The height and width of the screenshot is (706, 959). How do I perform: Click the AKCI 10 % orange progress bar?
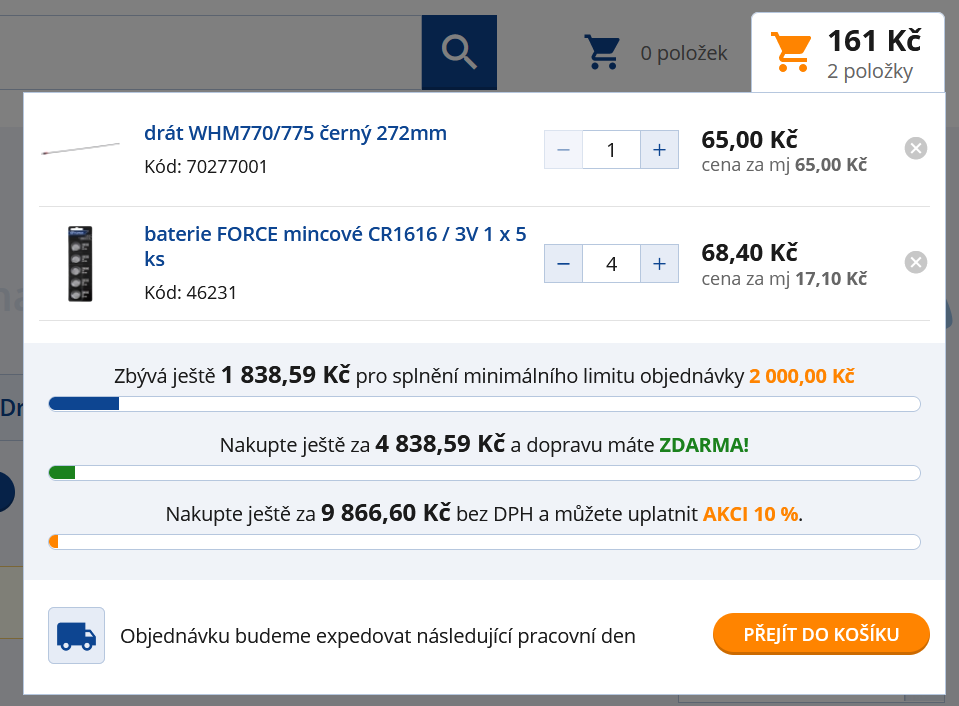[484, 542]
